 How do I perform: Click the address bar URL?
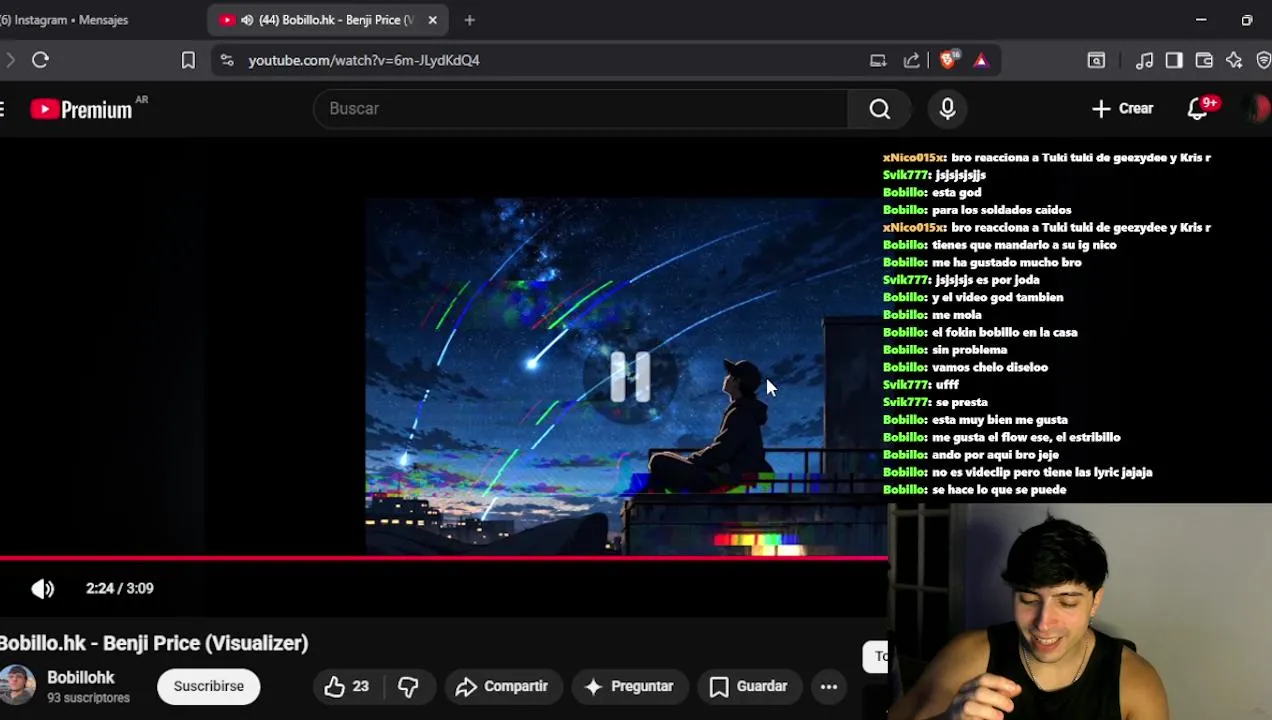(364, 60)
